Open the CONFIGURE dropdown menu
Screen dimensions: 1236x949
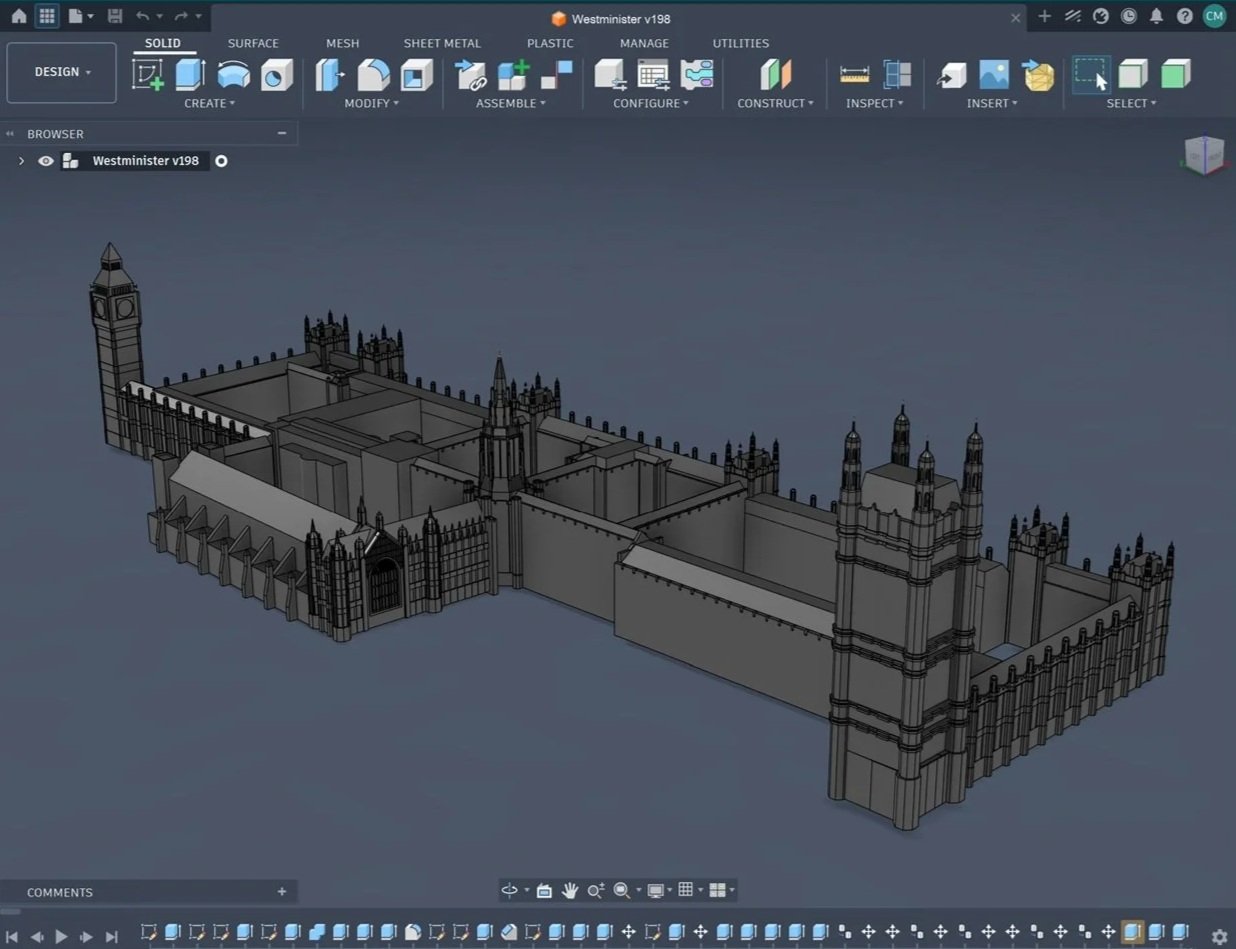coord(651,103)
